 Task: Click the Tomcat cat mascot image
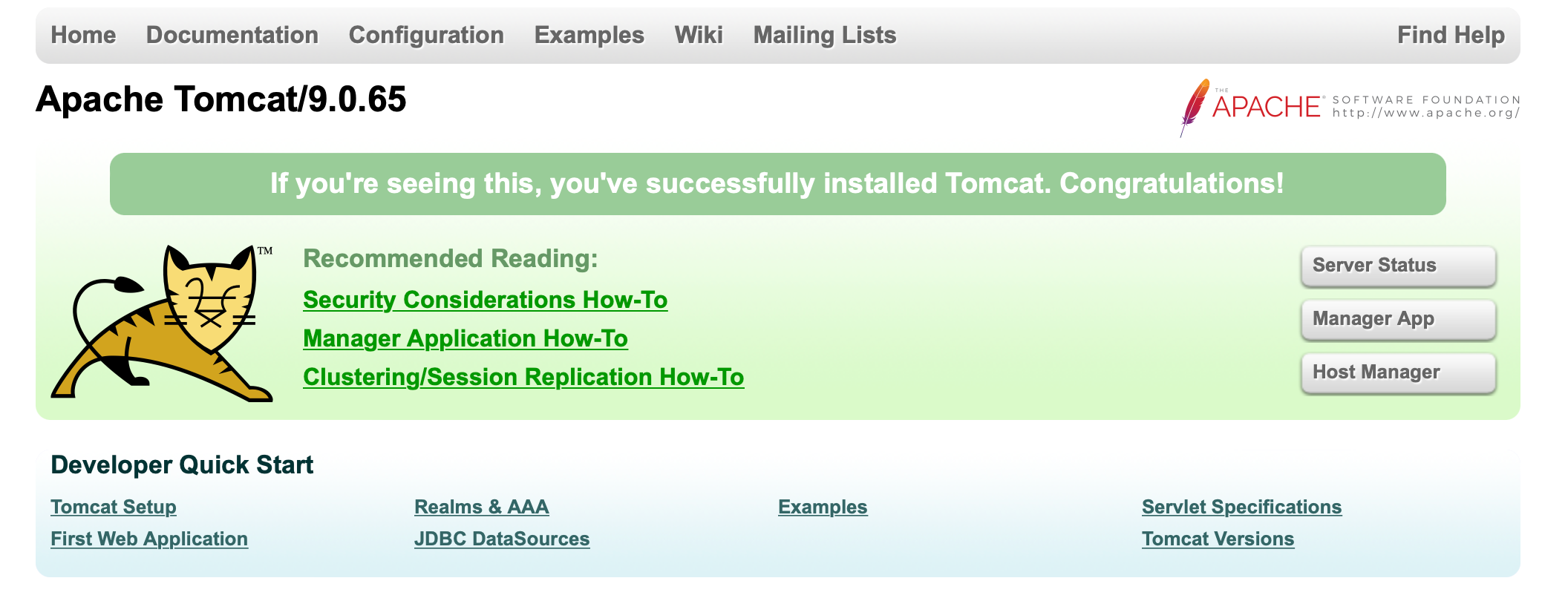click(162, 324)
